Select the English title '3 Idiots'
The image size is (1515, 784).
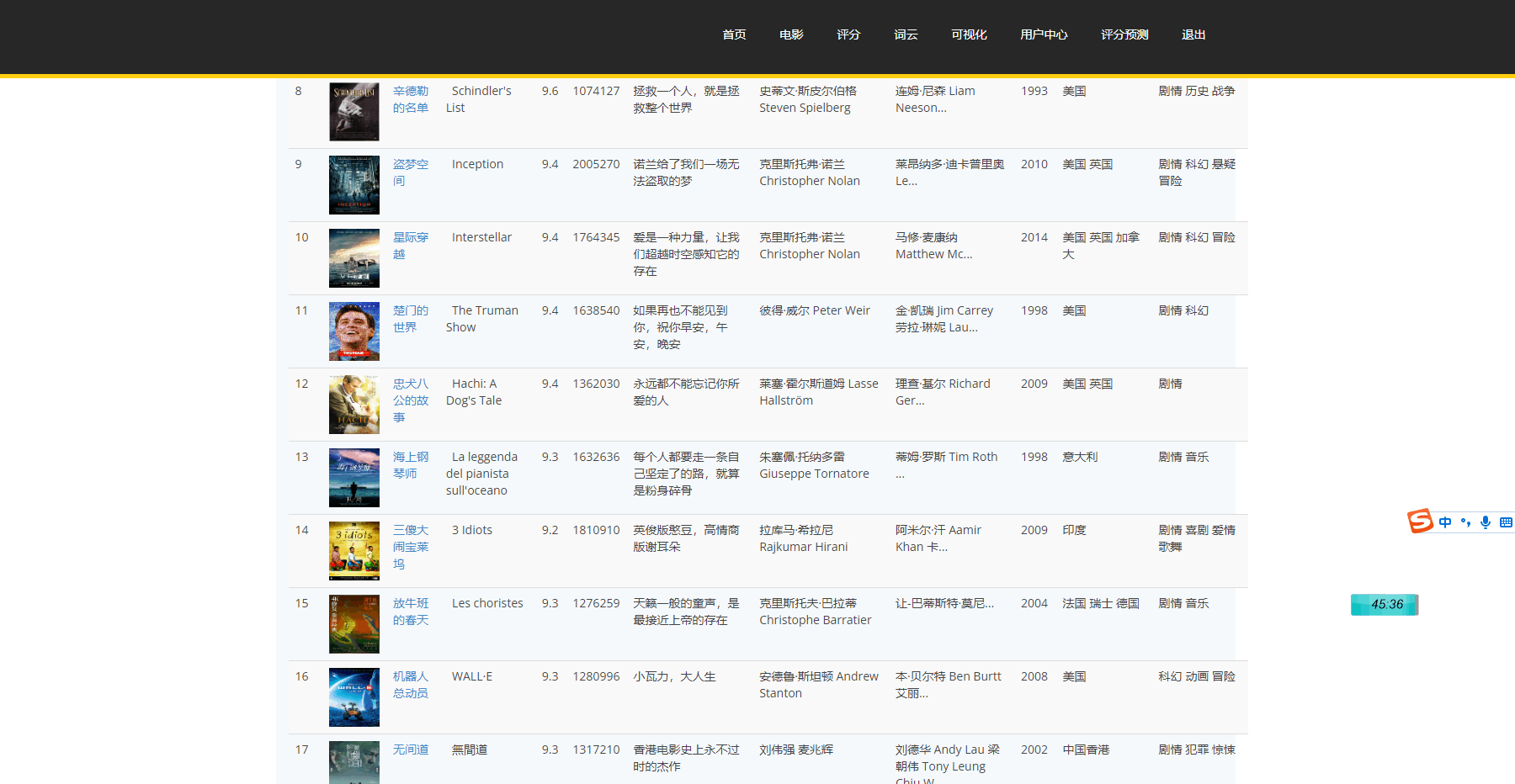[x=472, y=530]
